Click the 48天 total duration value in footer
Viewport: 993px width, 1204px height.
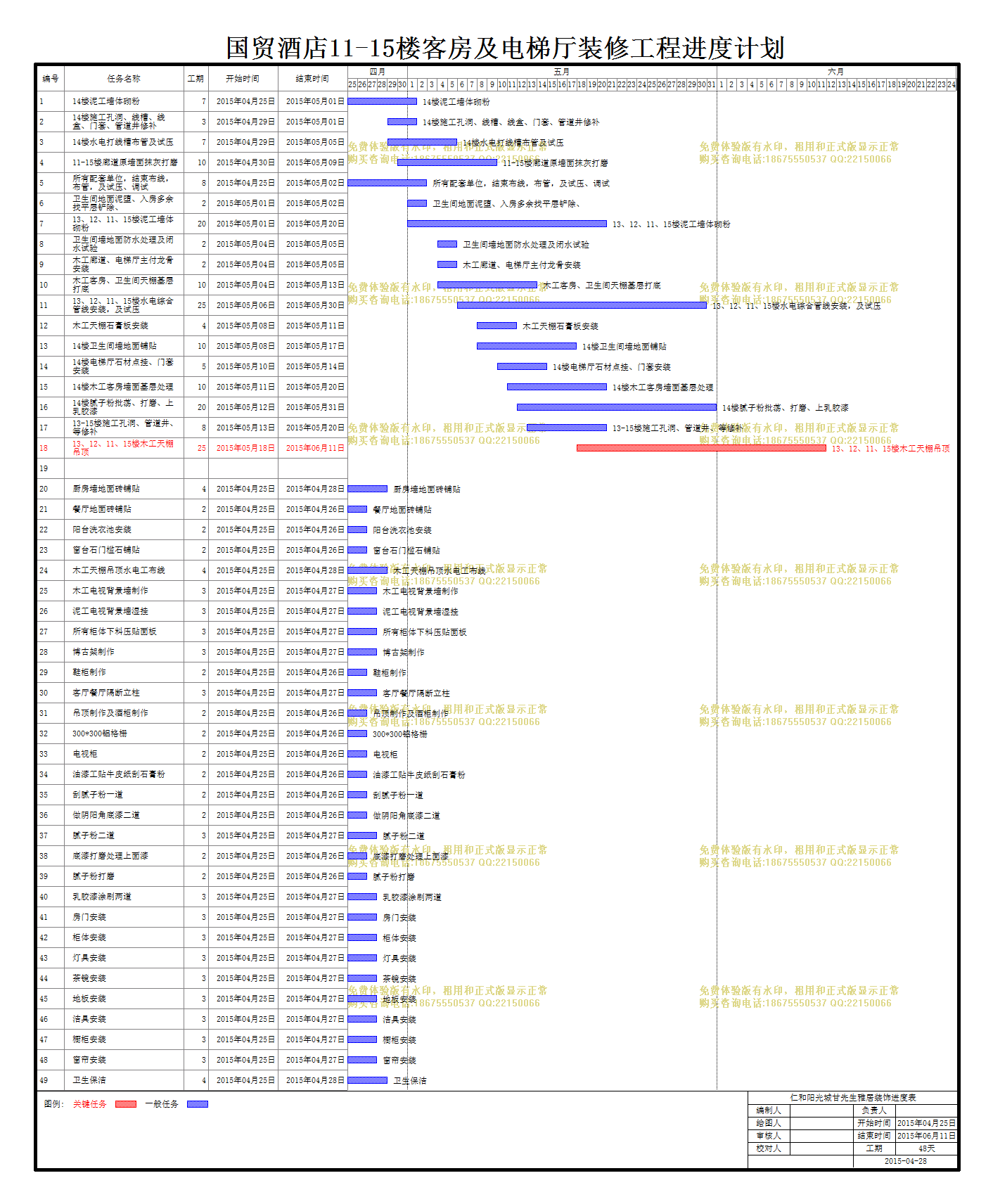pos(926,1148)
